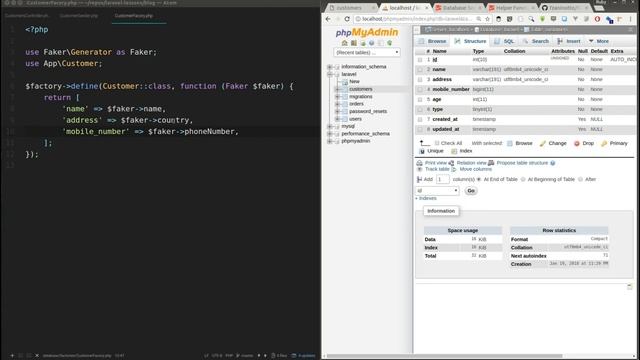This screenshot has width=640, height=360.
Task: Click the Go button
Action: point(471,191)
